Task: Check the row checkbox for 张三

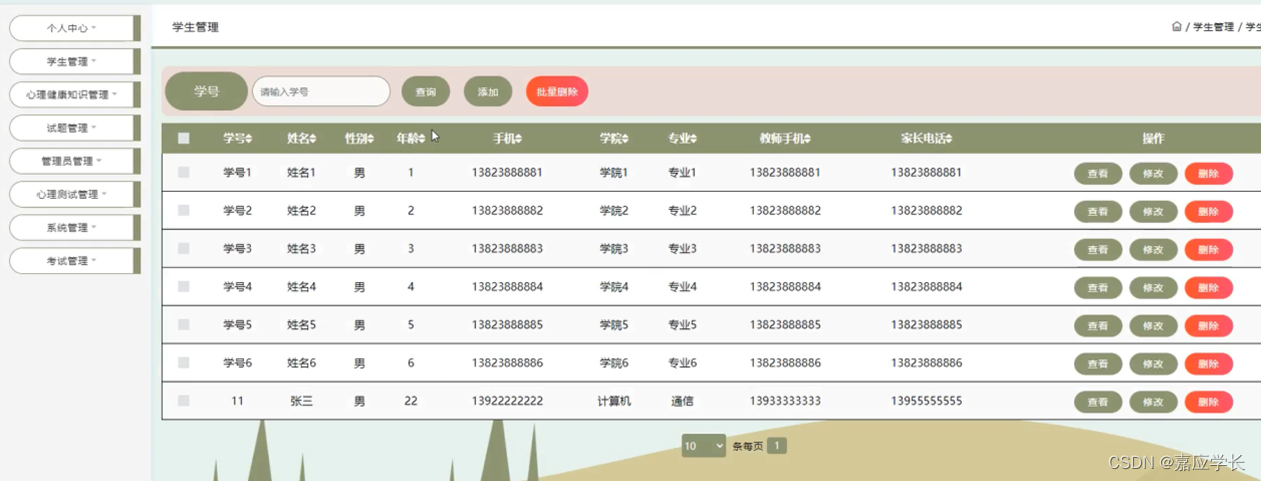Action: pos(183,400)
